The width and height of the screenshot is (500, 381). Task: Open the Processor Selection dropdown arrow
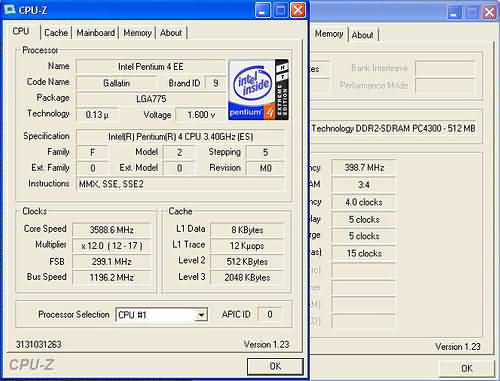201,315
